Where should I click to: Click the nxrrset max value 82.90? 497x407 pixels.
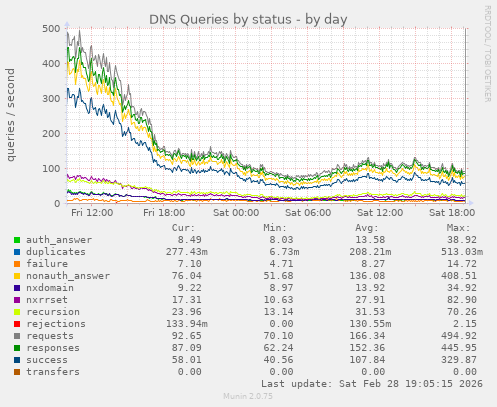pyautogui.click(x=462, y=300)
